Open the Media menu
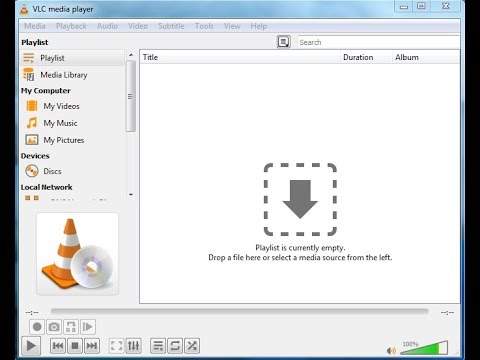 tap(35, 26)
